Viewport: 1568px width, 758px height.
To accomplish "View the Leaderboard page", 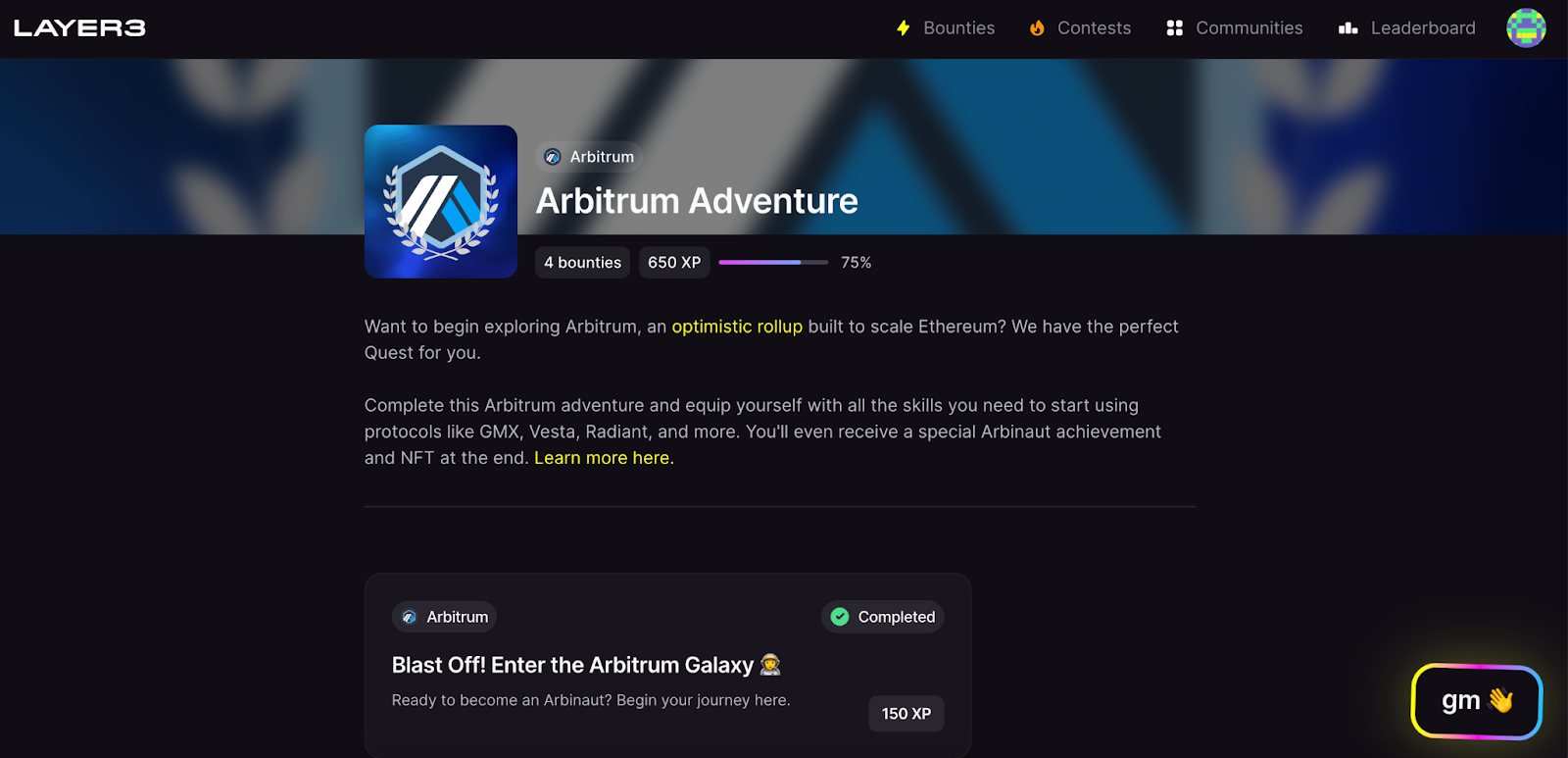I will point(1407,28).
